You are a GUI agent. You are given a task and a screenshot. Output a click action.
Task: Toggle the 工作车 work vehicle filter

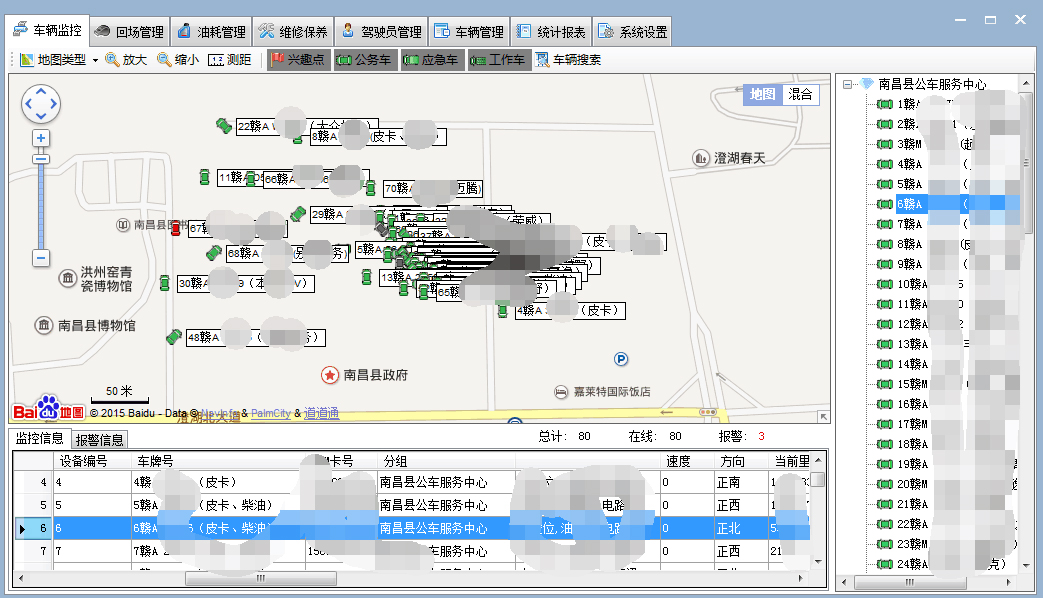click(498, 60)
